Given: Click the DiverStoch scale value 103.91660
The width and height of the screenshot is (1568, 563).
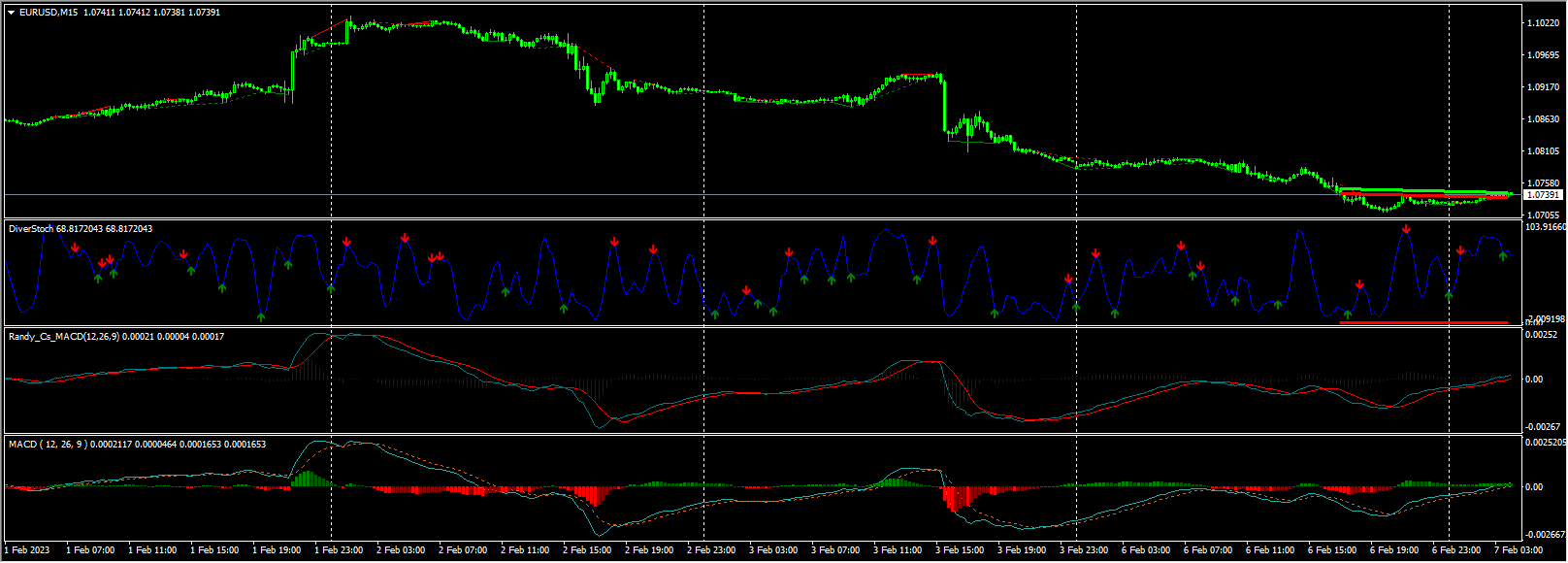Looking at the screenshot, I should pos(1546,227).
